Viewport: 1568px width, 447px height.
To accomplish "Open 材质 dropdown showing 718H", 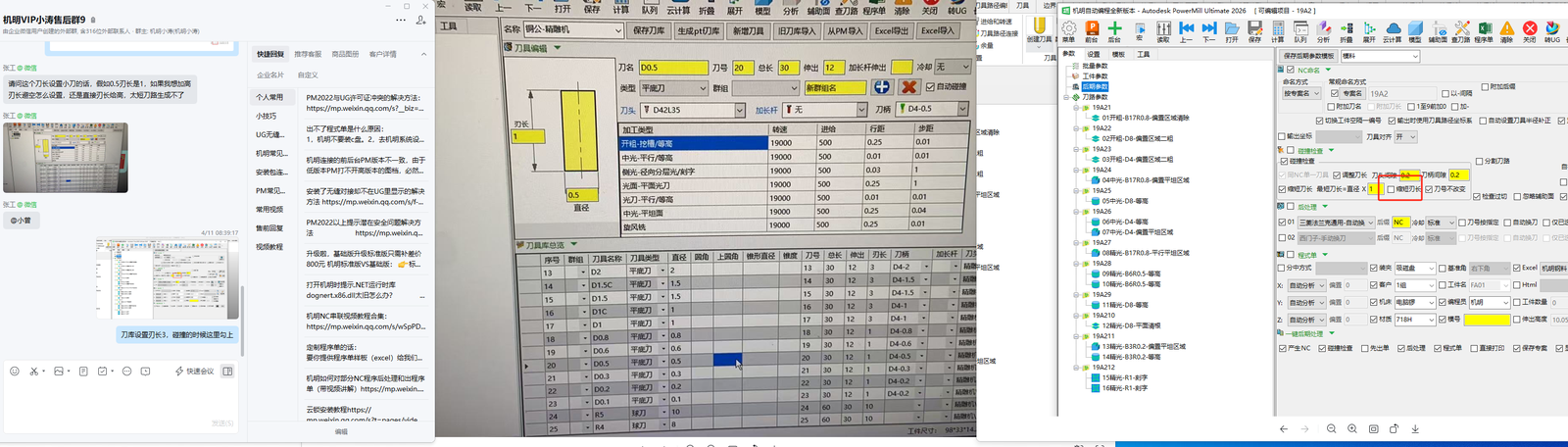I will 1415,320.
